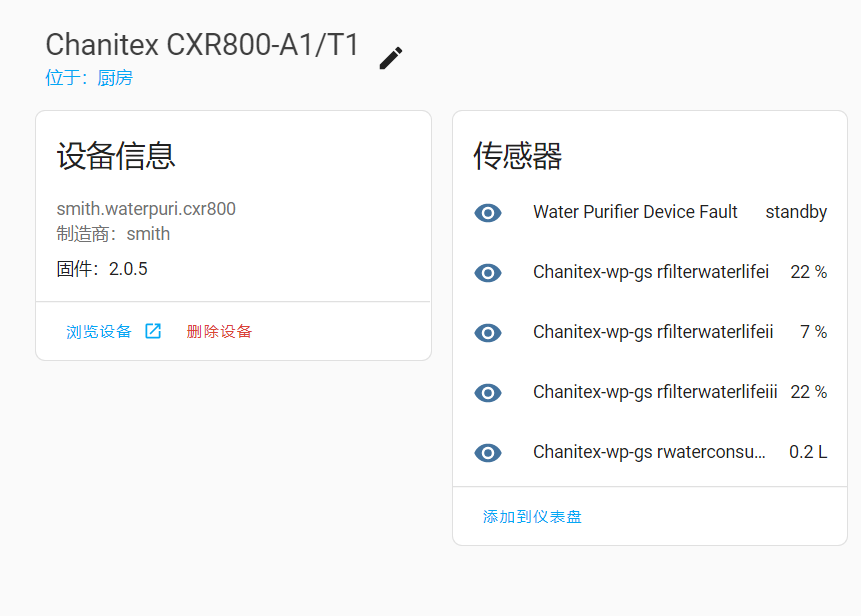Click the 0.2 L value

coord(808,452)
